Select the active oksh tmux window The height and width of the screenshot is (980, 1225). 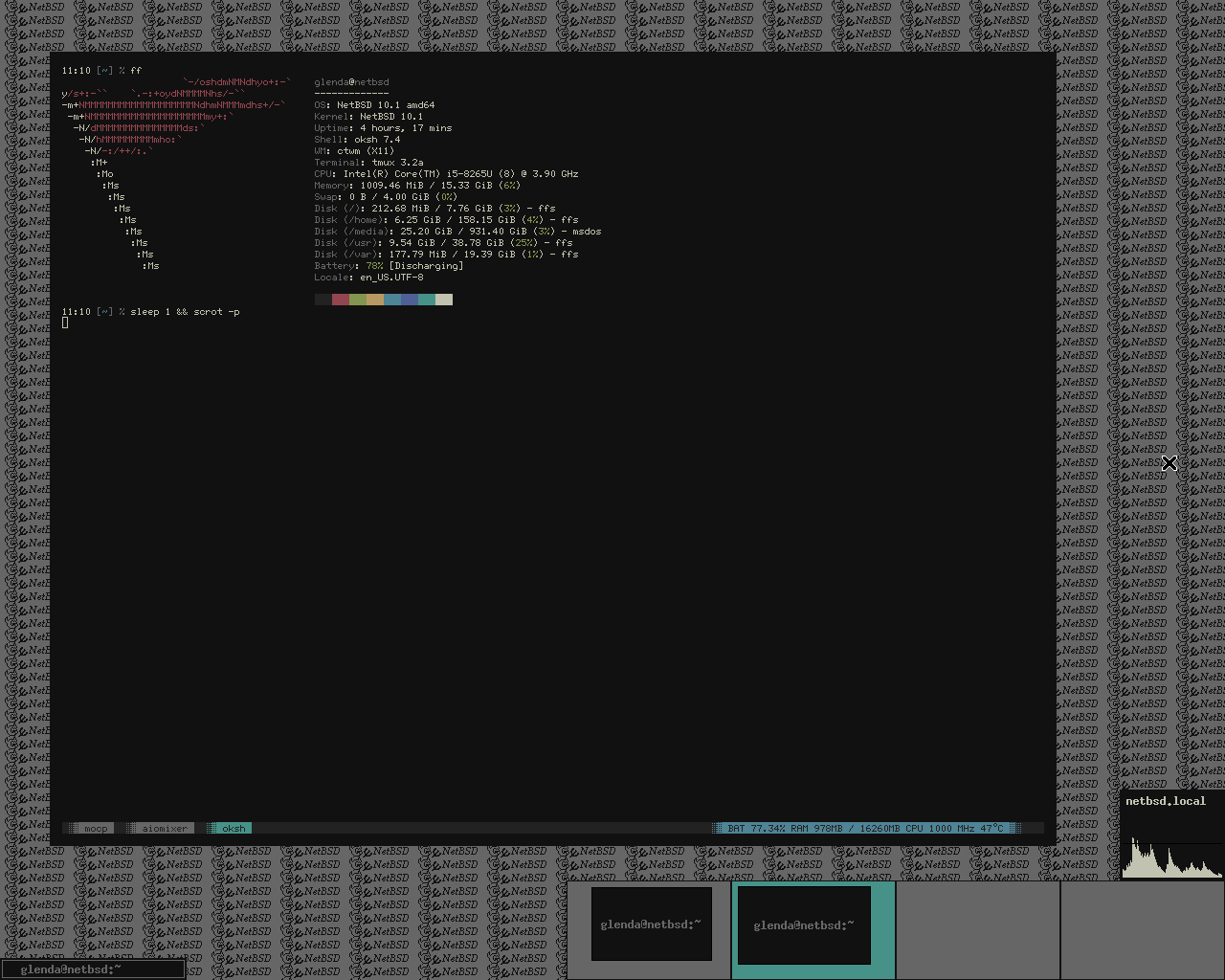coord(230,828)
